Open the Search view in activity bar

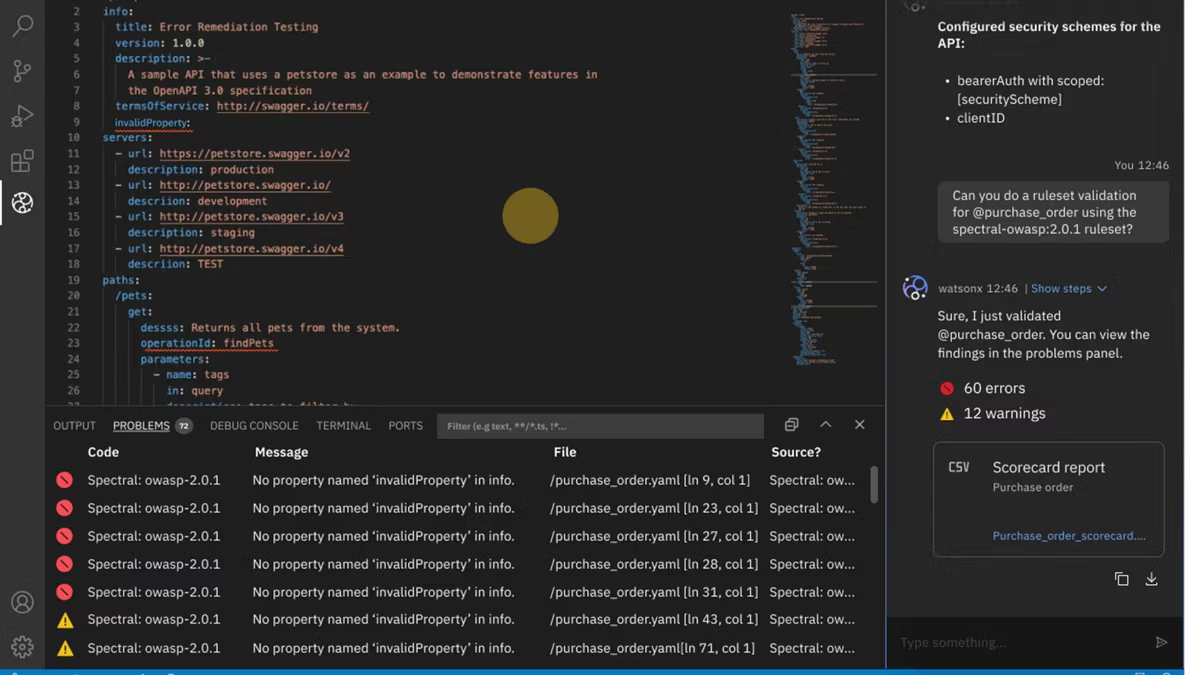[x=22, y=26]
